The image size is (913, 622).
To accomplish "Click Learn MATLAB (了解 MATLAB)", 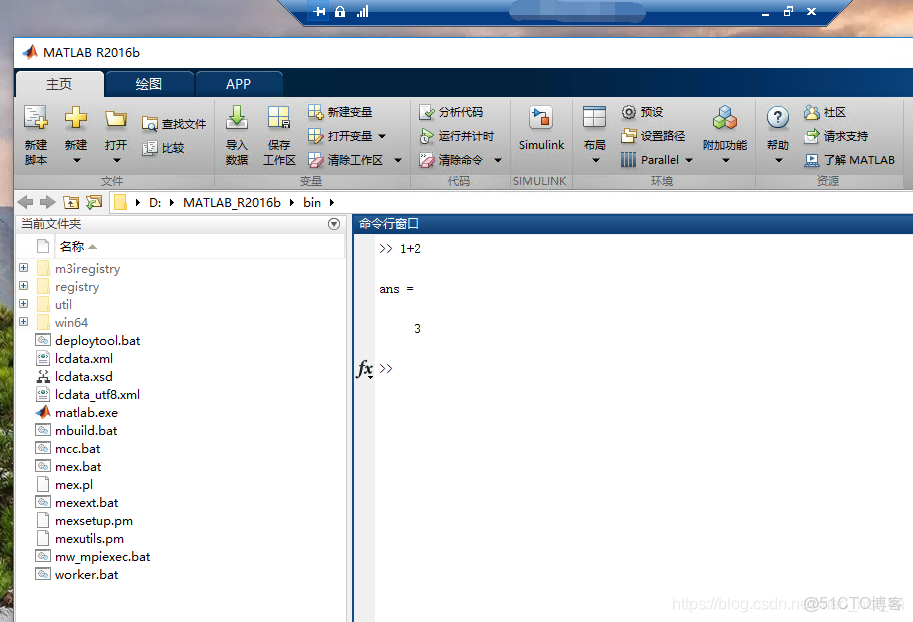I will (850, 160).
